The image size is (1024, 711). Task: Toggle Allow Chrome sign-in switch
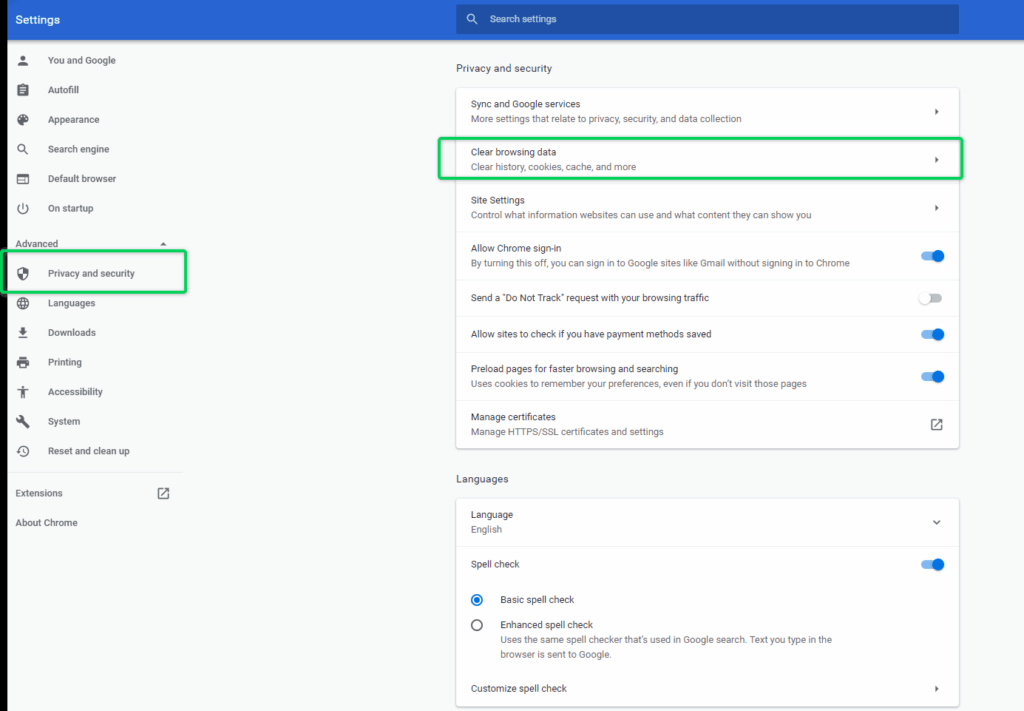point(932,256)
